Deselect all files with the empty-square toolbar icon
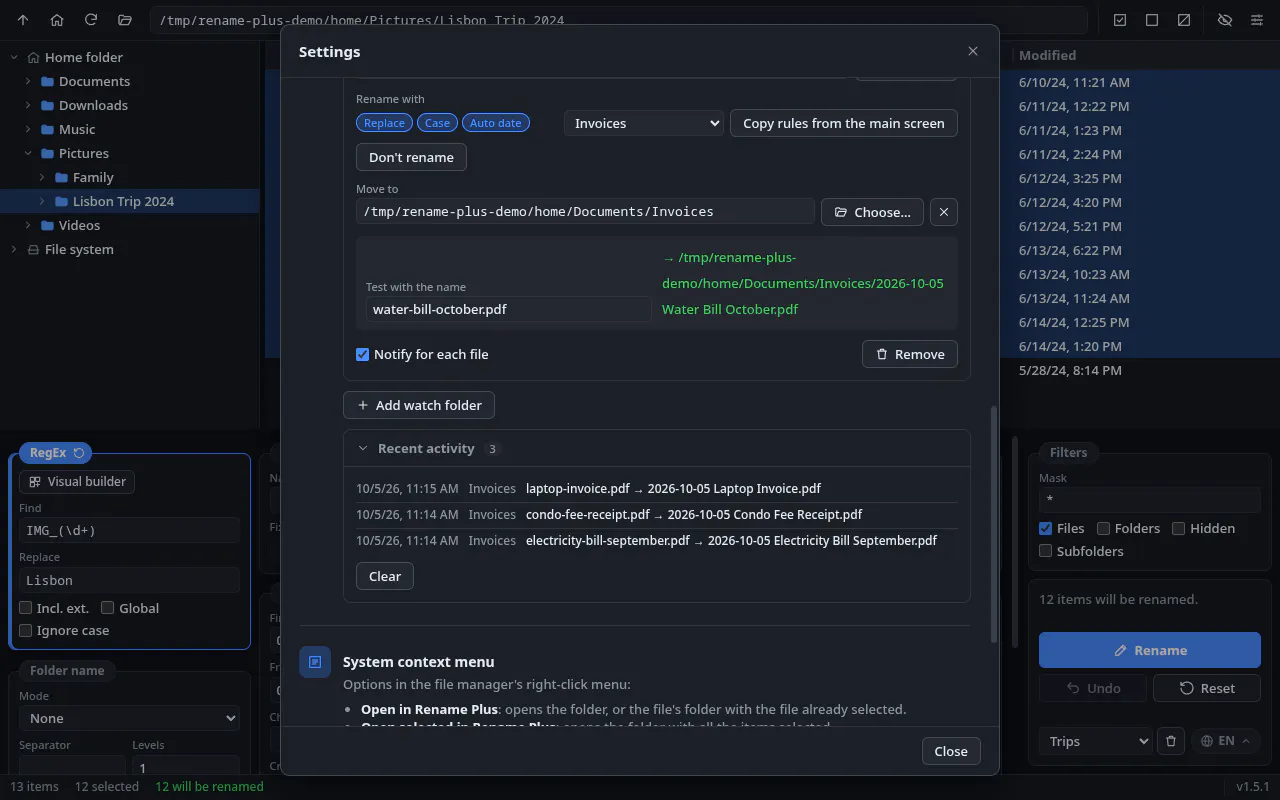 tap(1152, 20)
